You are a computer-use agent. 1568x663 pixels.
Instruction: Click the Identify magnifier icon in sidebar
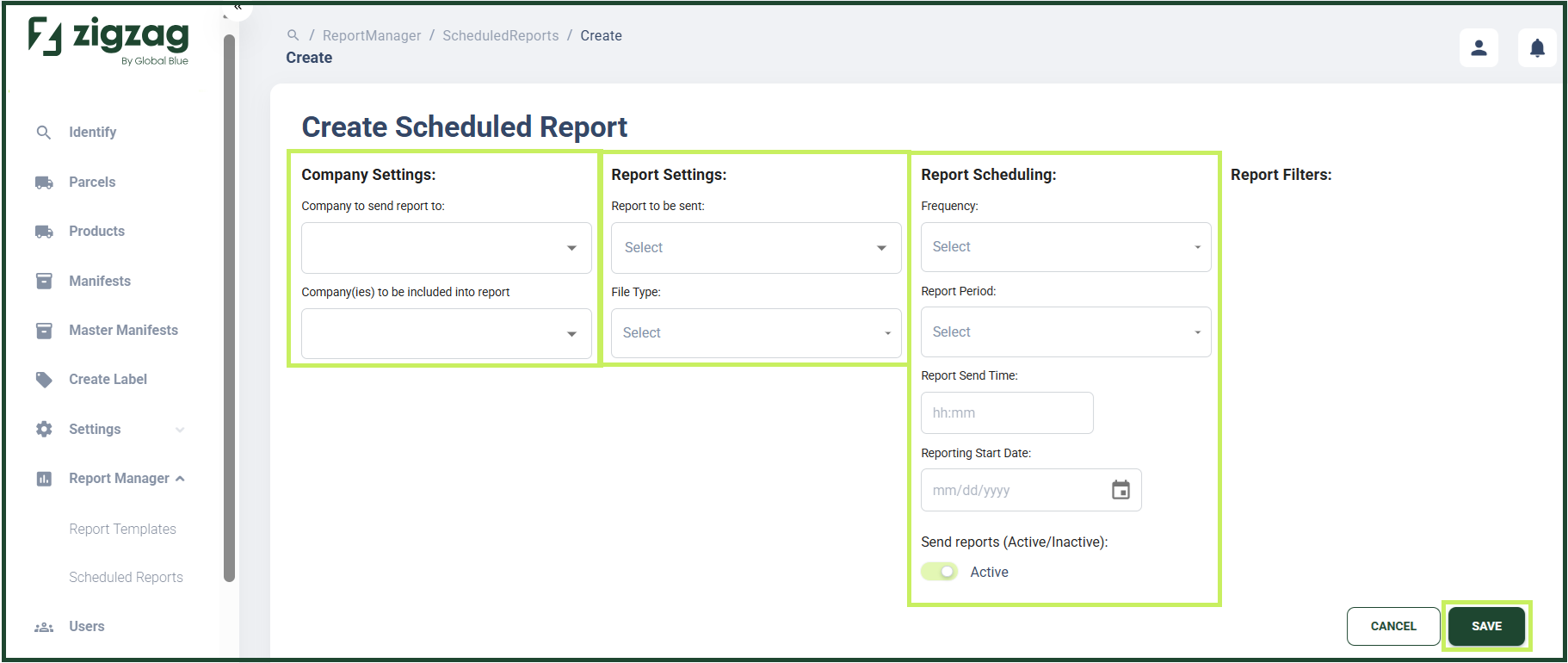[x=44, y=133]
